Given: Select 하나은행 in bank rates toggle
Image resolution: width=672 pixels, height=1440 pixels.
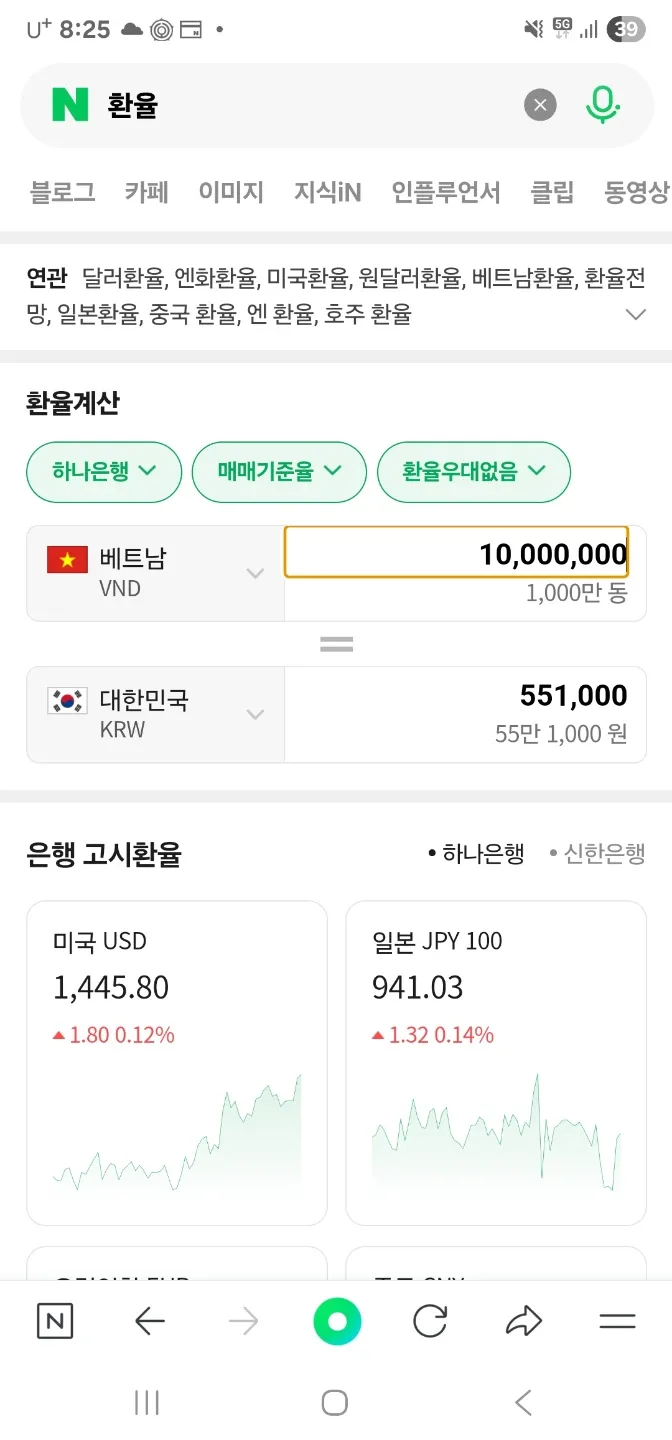Looking at the screenshot, I should (476, 854).
